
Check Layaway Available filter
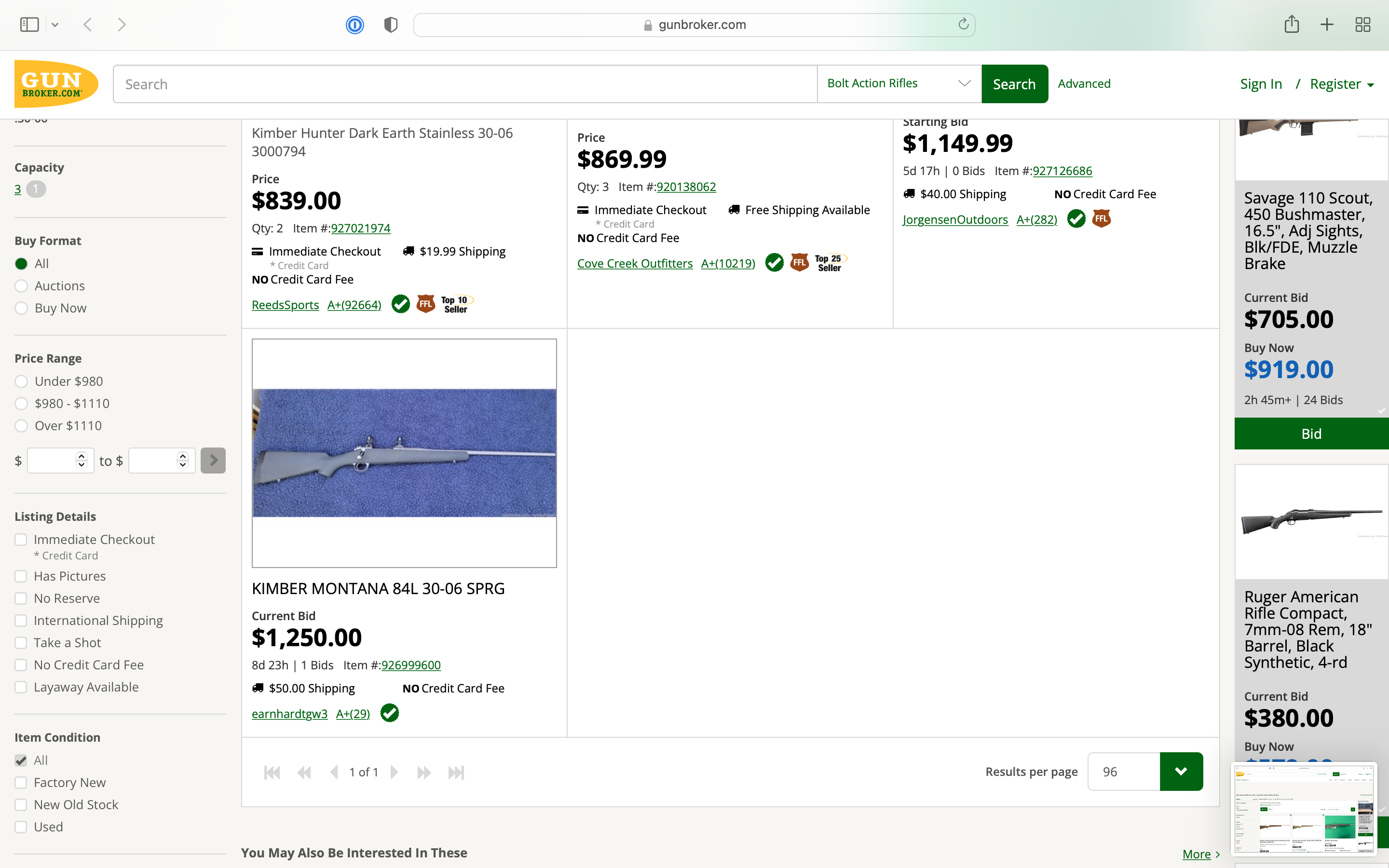pyautogui.click(x=21, y=687)
